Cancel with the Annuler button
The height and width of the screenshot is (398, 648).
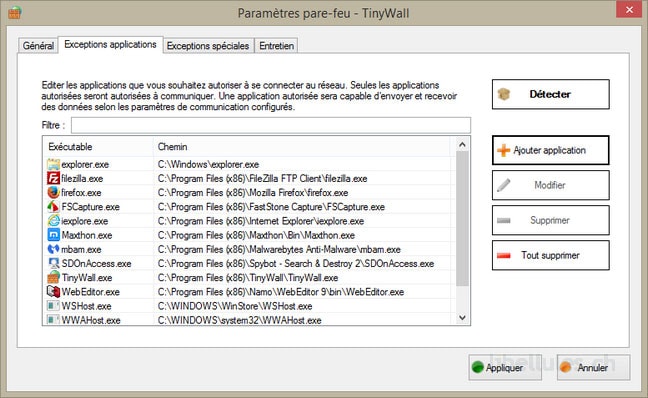(x=593, y=367)
